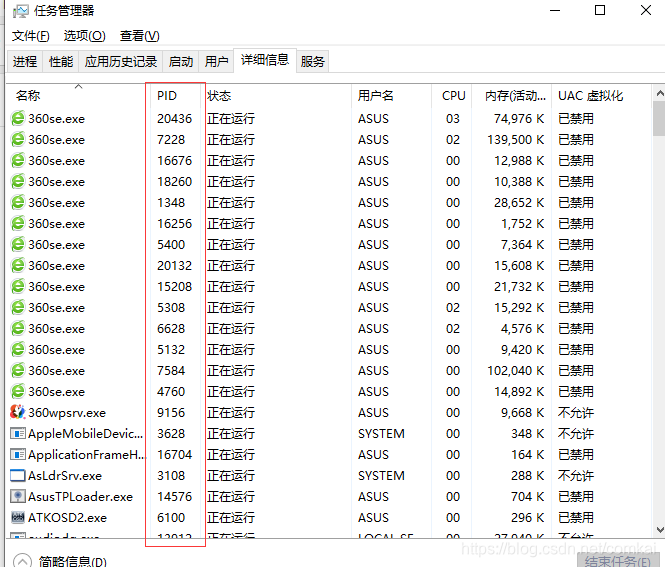Select the 348 K memory cell
The width and height of the screenshot is (665, 567).
click(528, 433)
